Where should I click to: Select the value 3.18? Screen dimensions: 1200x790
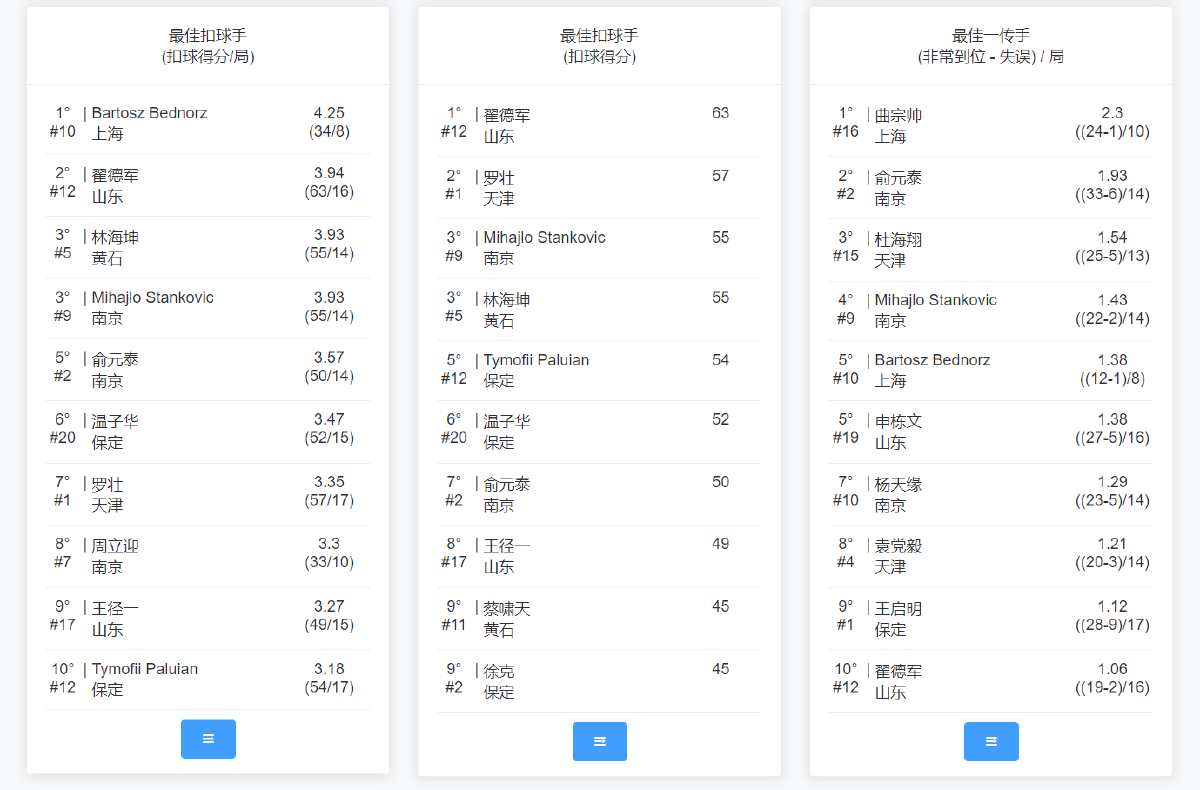[x=329, y=668]
